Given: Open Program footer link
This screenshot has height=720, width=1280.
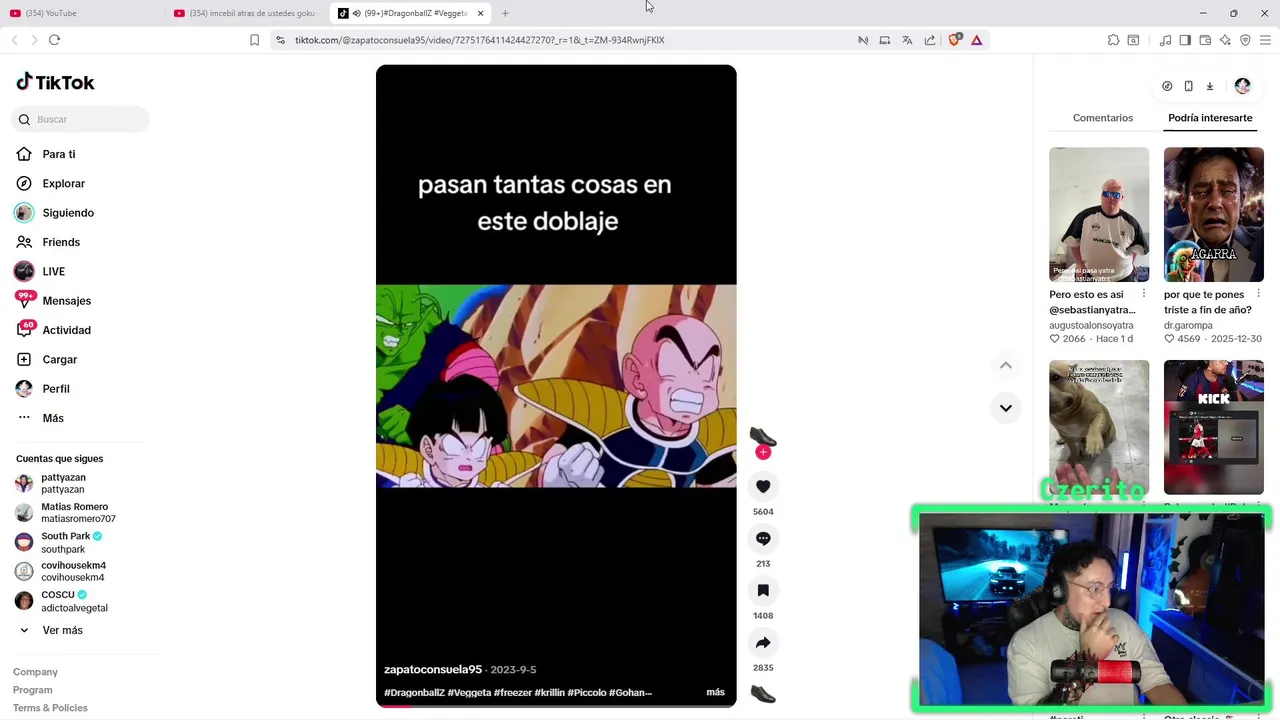Looking at the screenshot, I should [32, 690].
